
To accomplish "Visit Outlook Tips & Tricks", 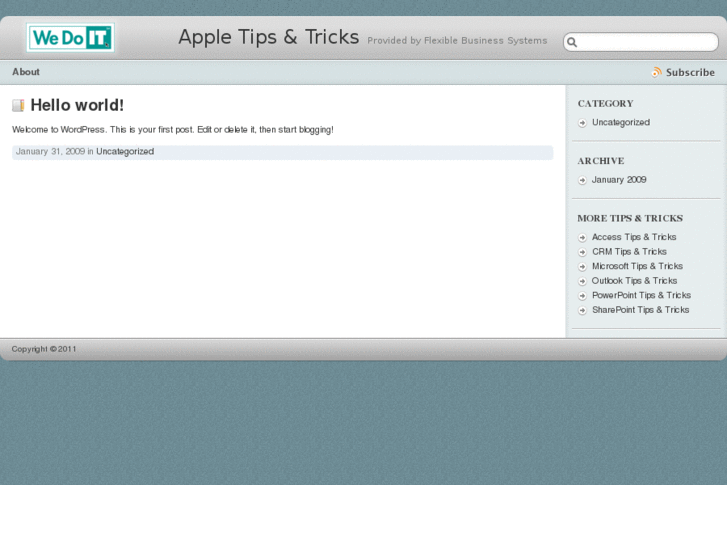I will 634,281.
